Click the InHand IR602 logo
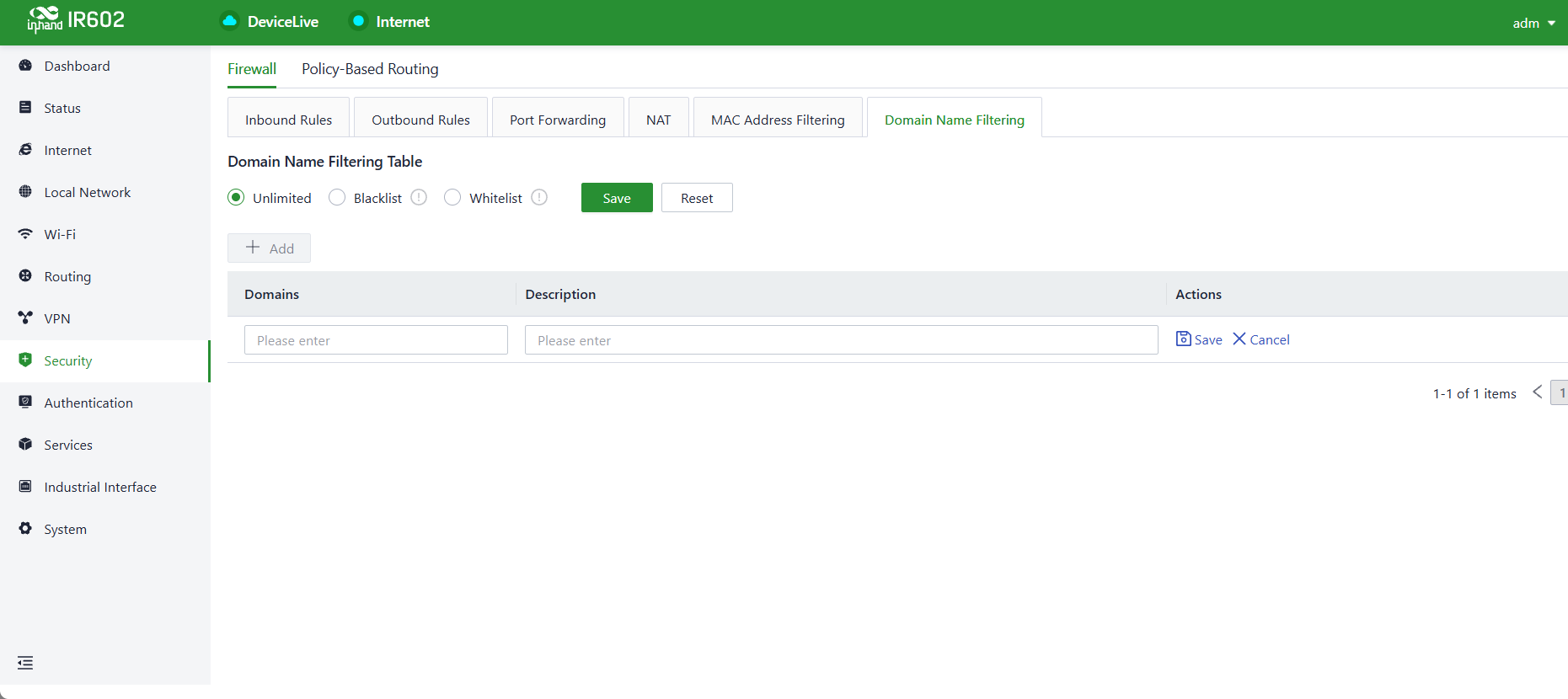1568x699 pixels. [76, 19]
